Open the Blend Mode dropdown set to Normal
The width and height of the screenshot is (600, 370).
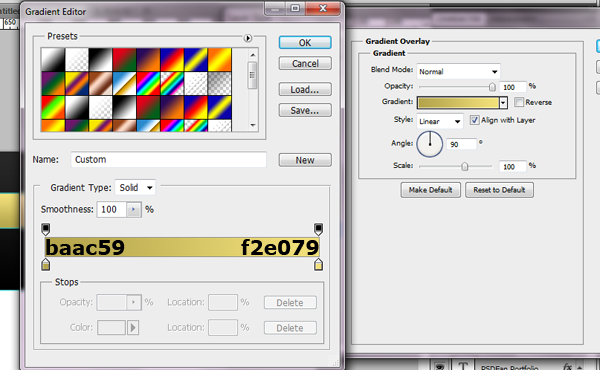(x=458, y=72)
